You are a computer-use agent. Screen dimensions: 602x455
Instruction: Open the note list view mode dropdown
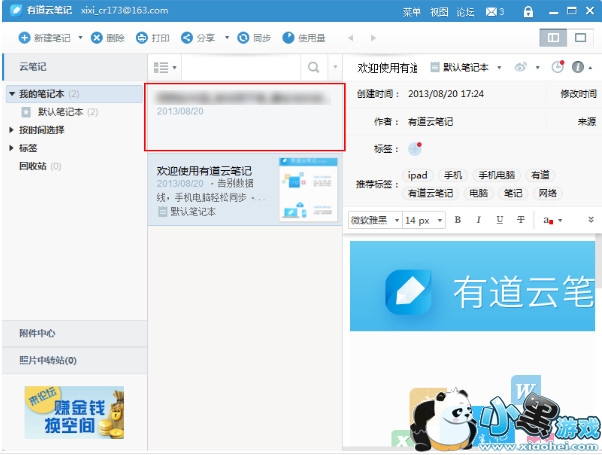[165, 68]
